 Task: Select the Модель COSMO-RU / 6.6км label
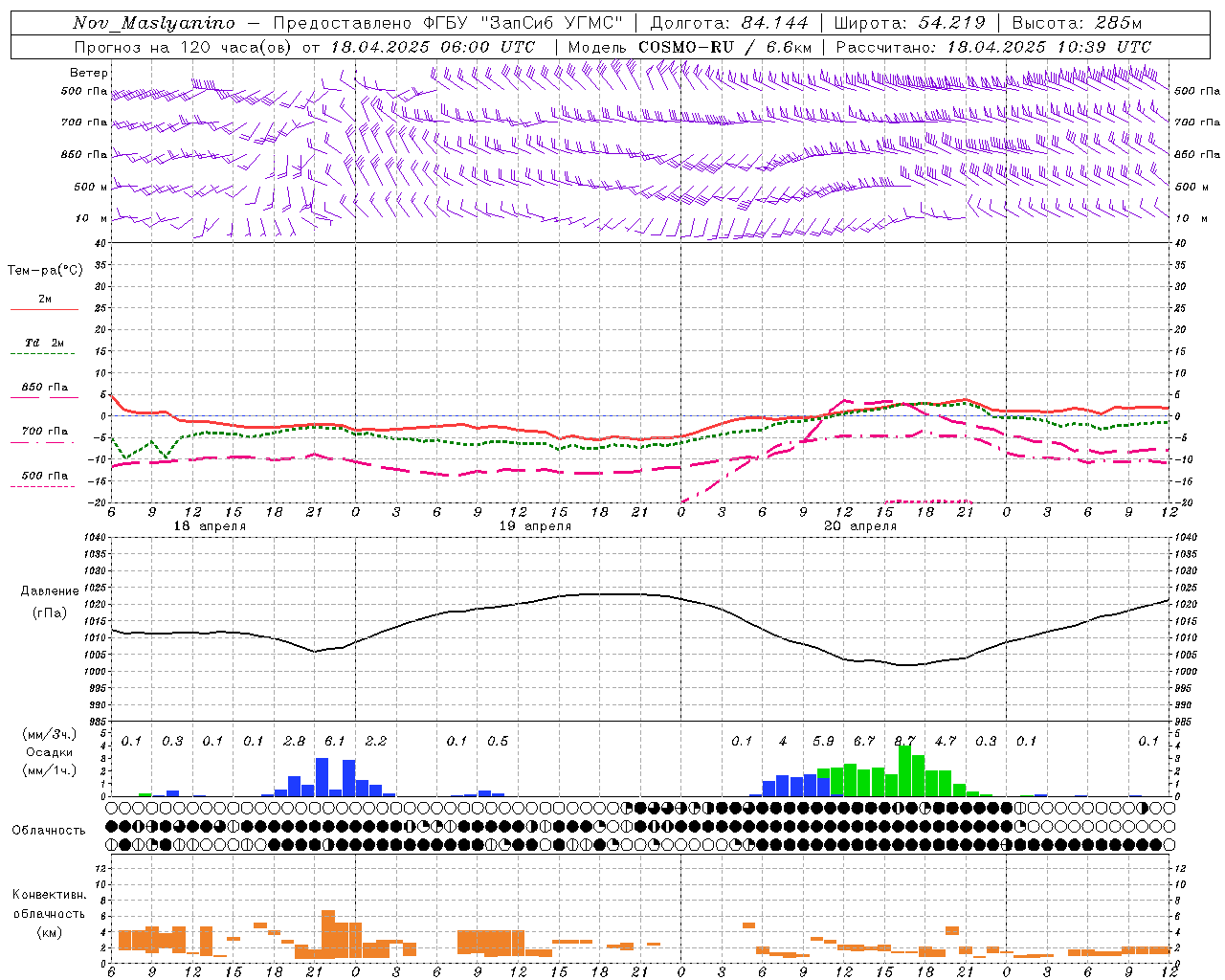690,47
